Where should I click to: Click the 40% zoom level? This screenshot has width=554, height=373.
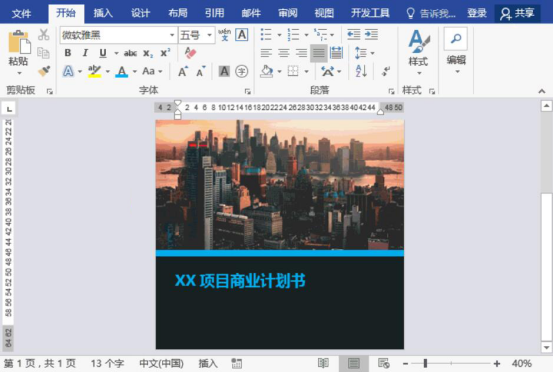click(521, 363)
